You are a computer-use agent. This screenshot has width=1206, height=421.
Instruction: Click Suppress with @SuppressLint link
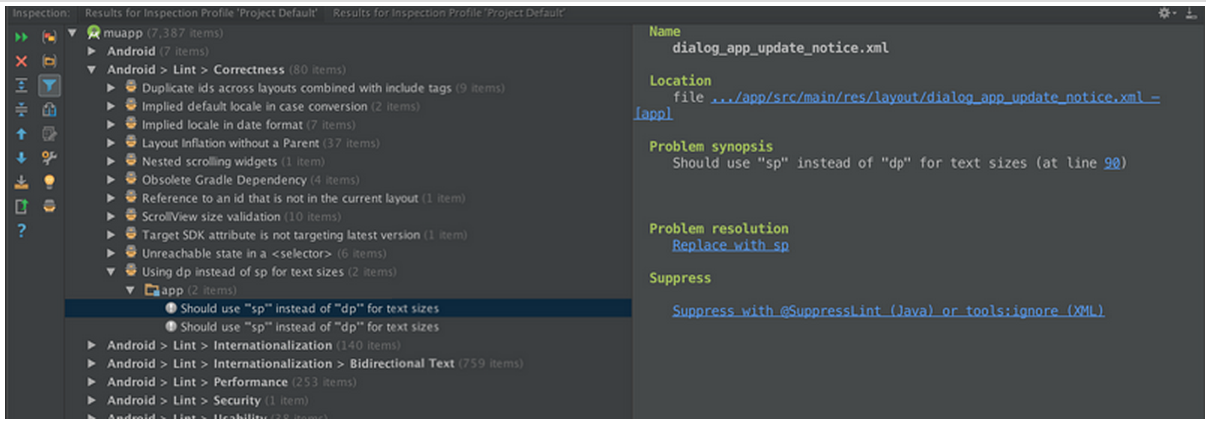tap(888, 311)
